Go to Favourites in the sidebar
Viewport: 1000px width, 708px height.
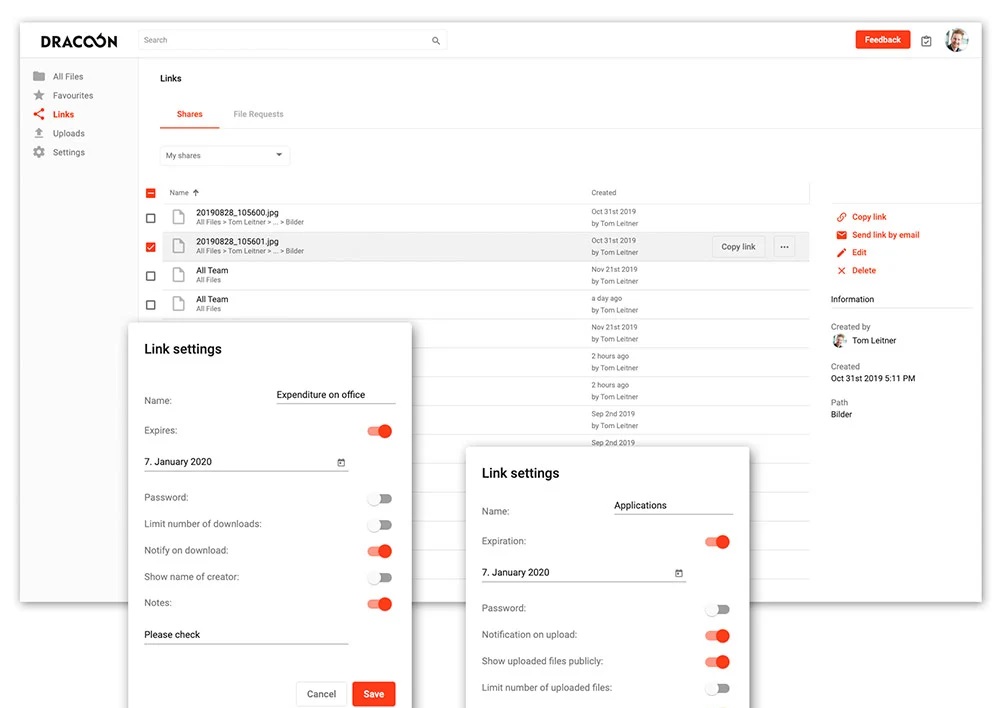[72, 96]
